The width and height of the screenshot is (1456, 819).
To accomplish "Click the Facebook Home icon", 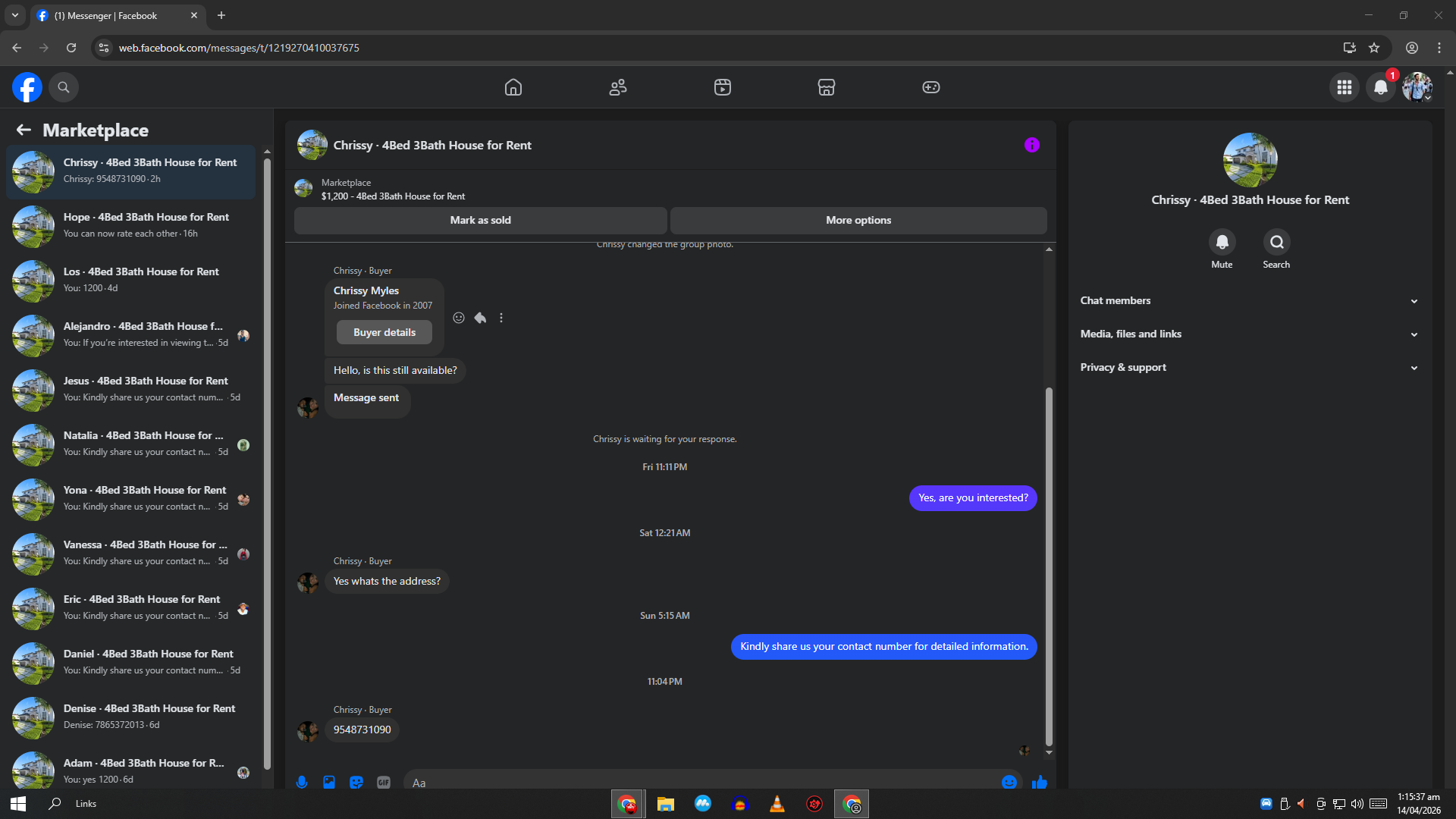I will pos(513,87).
